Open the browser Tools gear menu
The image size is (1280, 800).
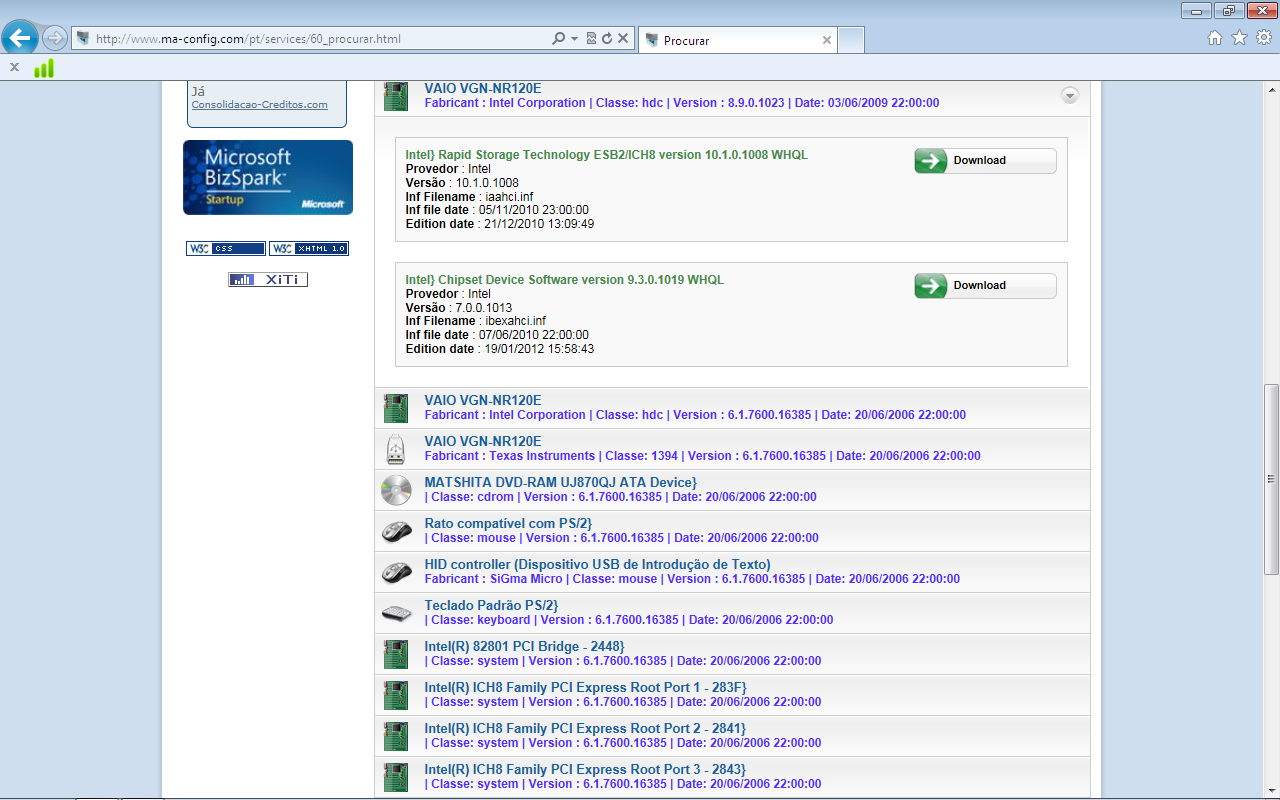tap(1264, 38)
